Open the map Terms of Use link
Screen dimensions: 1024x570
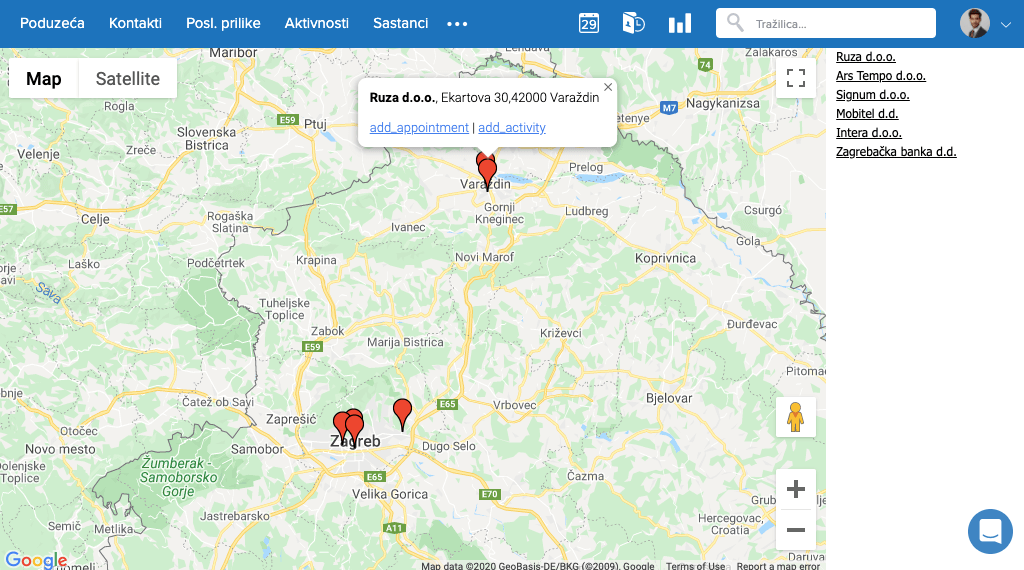695,565
